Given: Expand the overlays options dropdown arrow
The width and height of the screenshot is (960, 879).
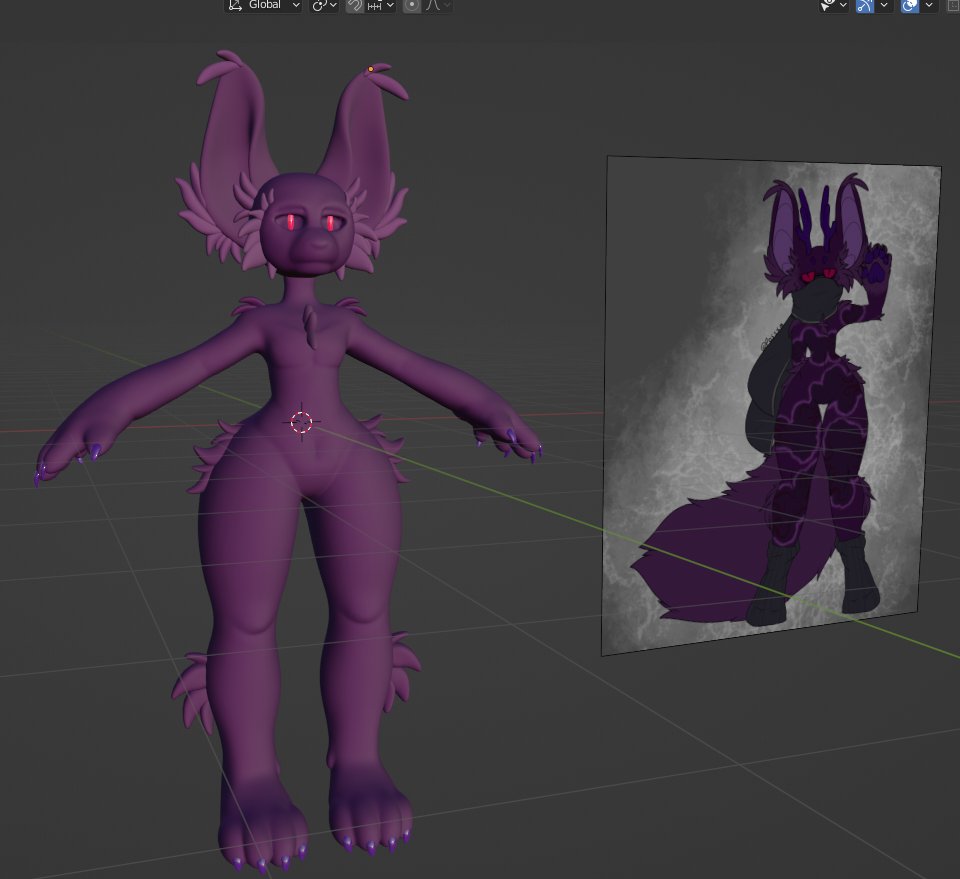Looking at the screenshot, I should 929,5.
